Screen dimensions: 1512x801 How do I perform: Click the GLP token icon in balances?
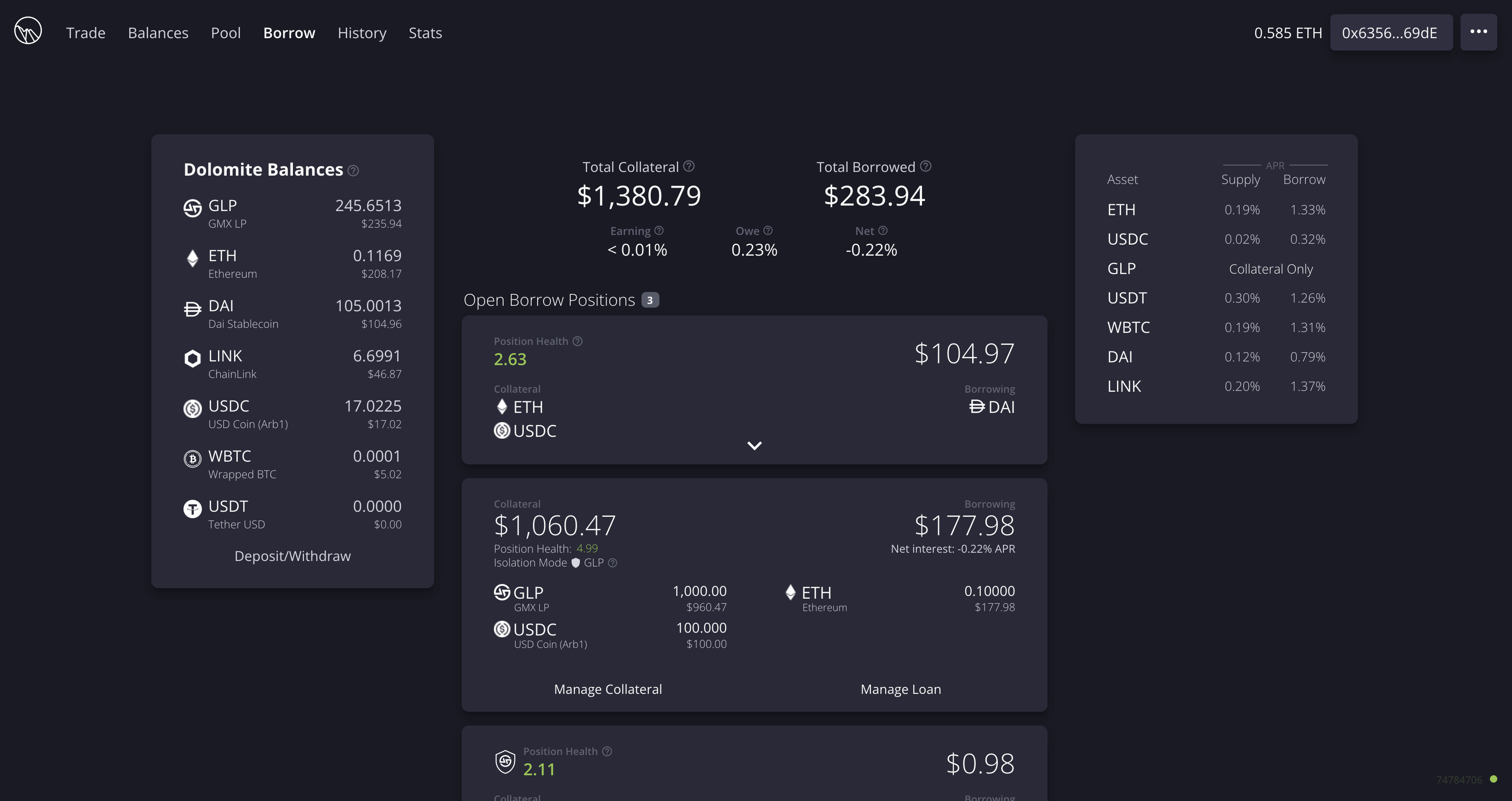pyautogui.click(x=193, y=208)
